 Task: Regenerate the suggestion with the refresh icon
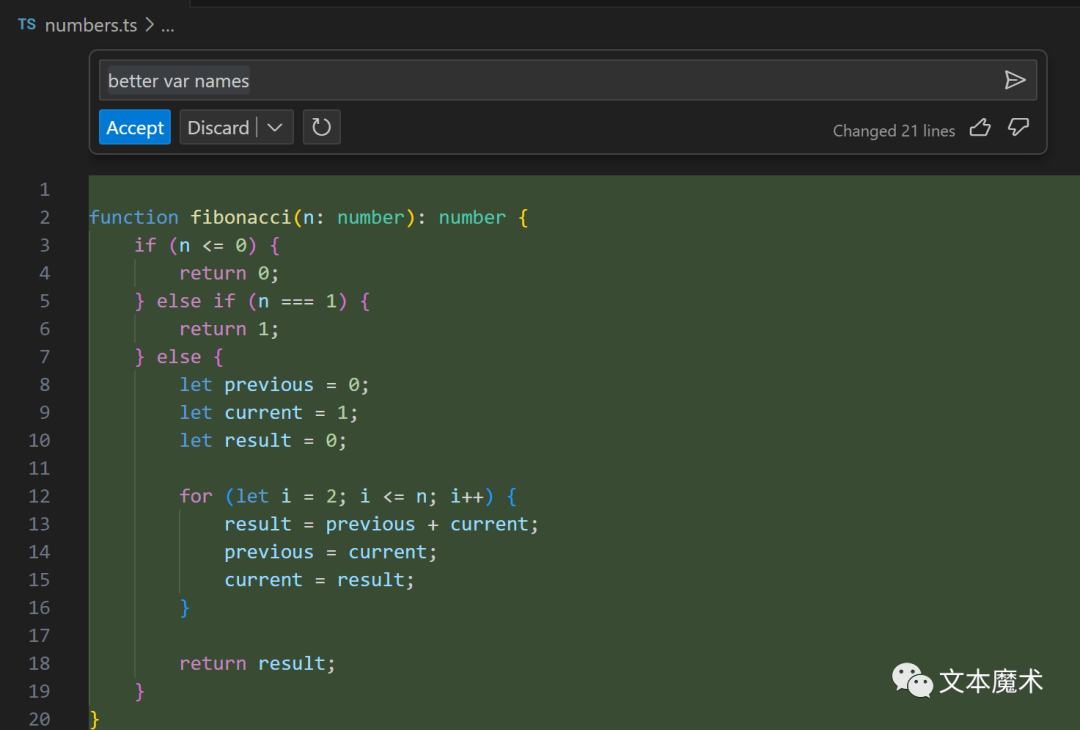[x=322, y=127]
